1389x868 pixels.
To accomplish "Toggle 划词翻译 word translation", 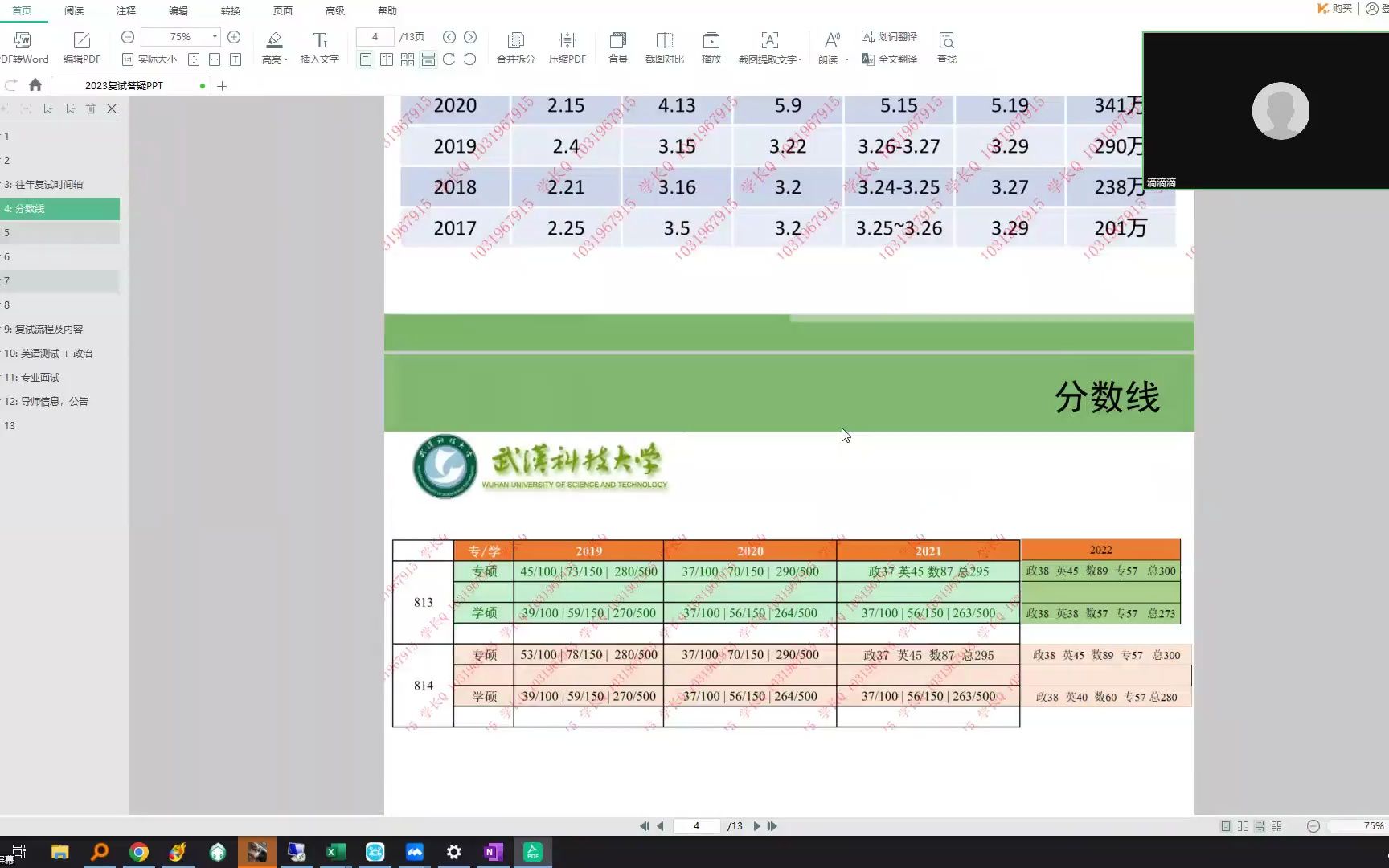I will [x=890, y=36].
